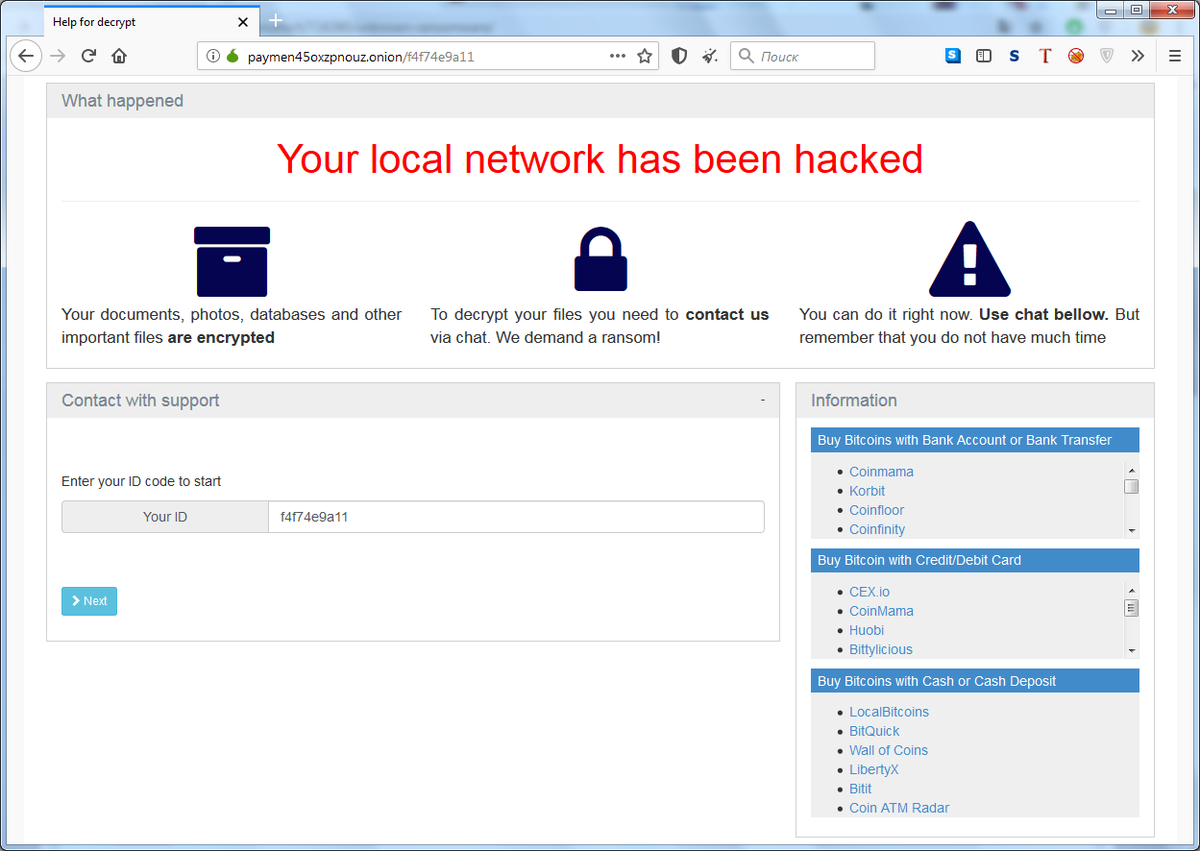Toggle the sidebar view icon
This screenshot has width=1200, height=851.
click(984, 56)
